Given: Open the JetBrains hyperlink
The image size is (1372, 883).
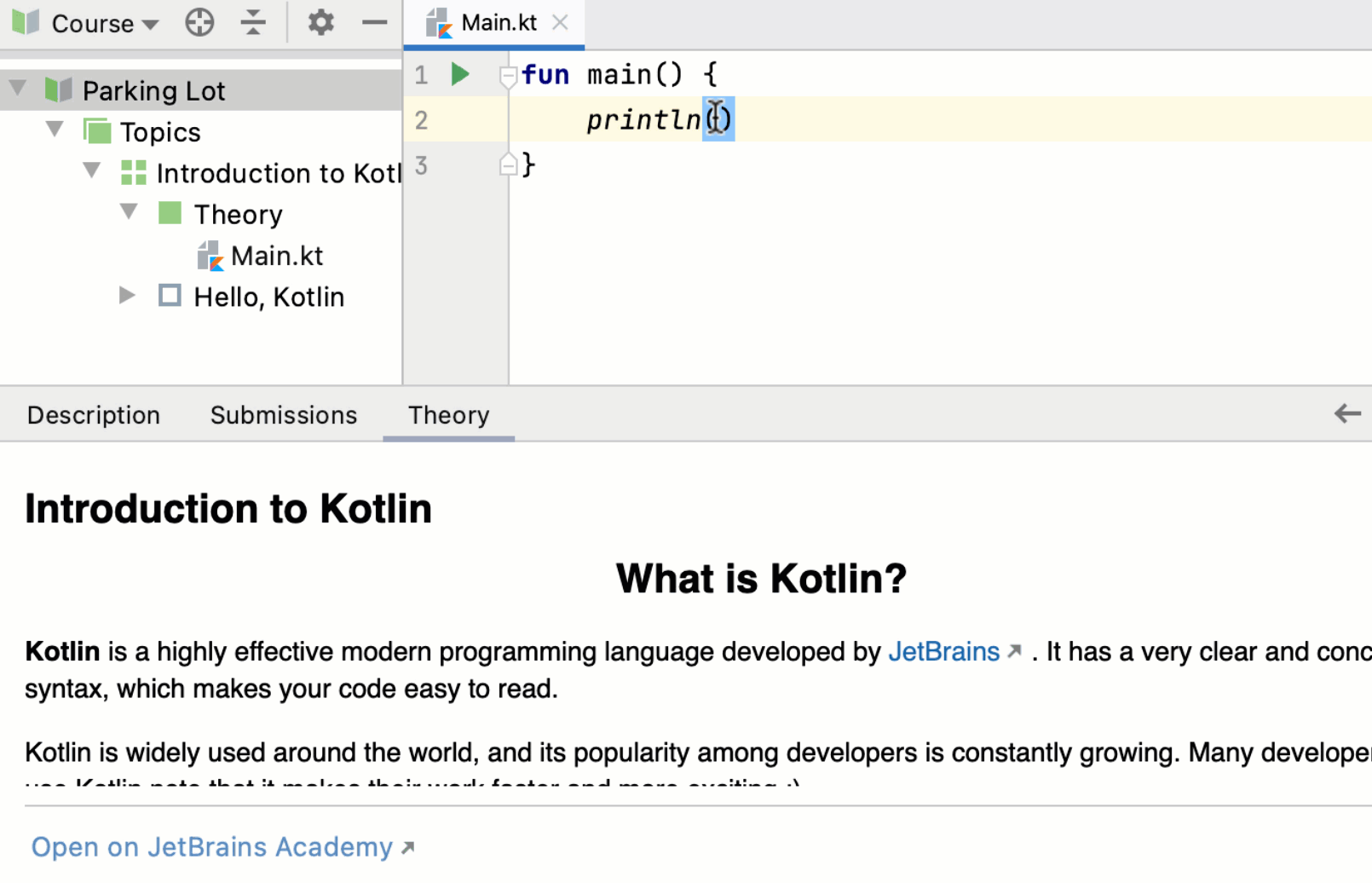Looking at the screenshot, I should pyautogui.click(x=944, y=652).
